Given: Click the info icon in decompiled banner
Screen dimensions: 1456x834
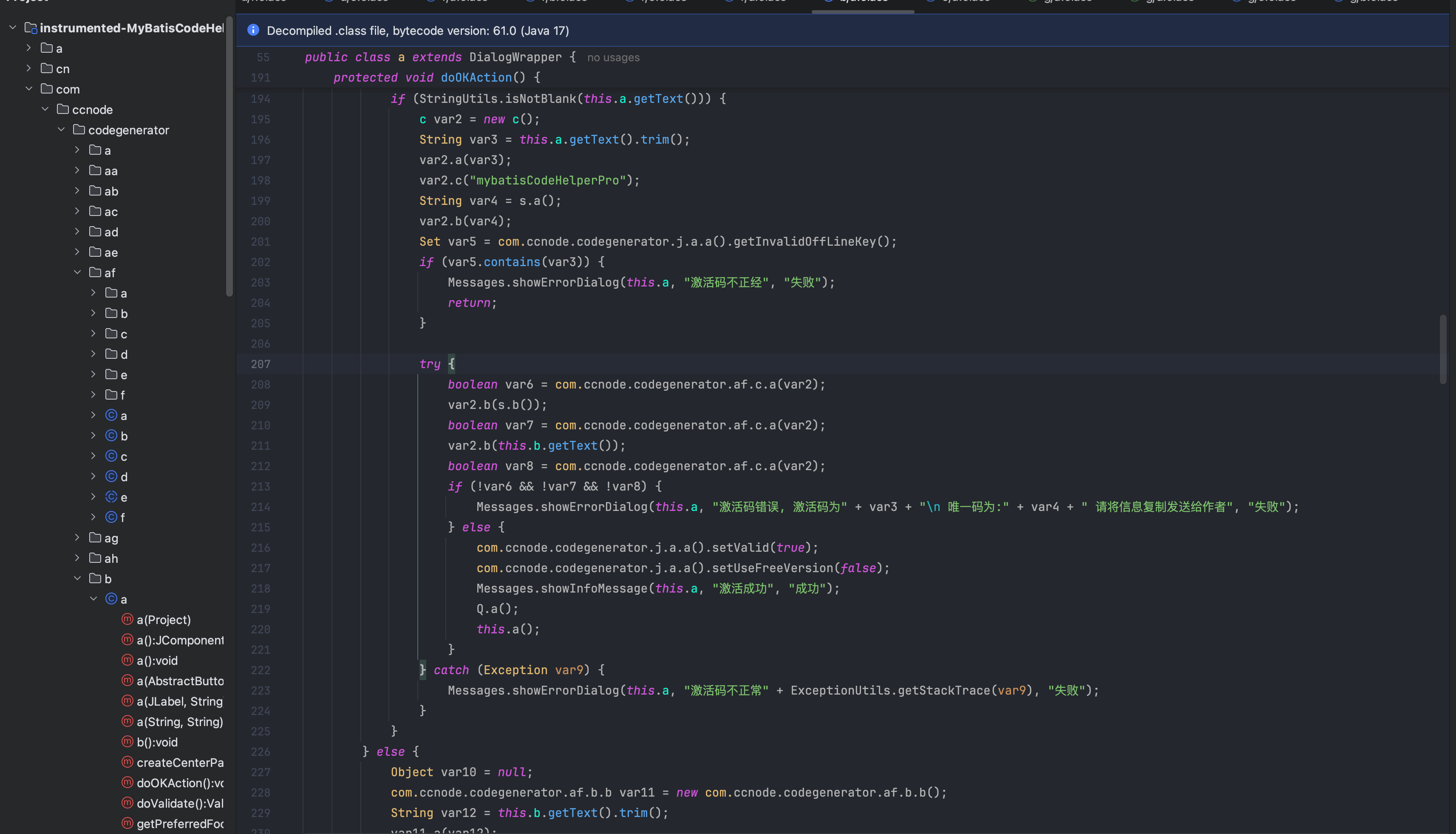Looking at the screenshot, I should (253, 30).
